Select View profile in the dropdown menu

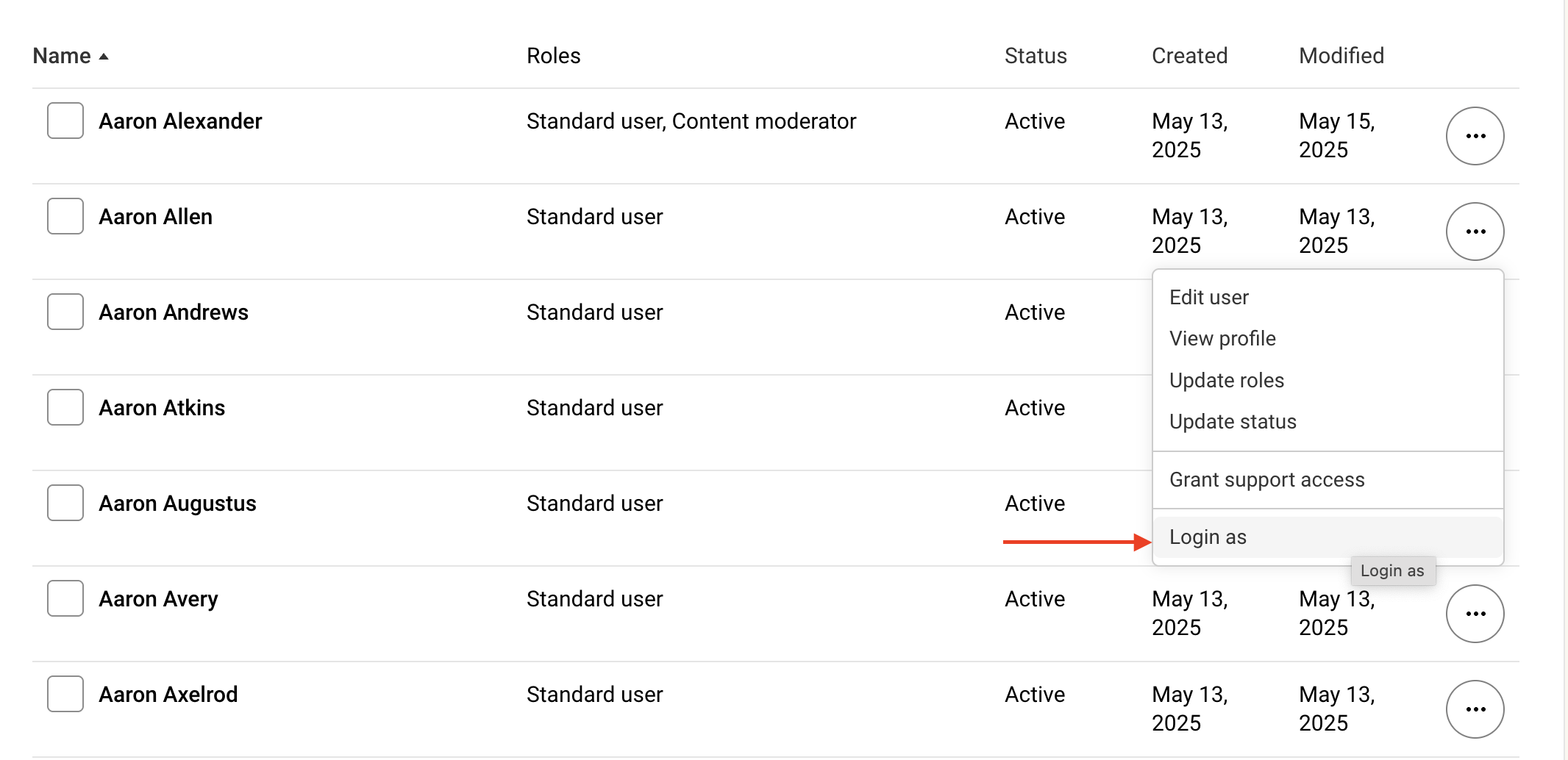pyautogui.click(x=1222, y=339)
